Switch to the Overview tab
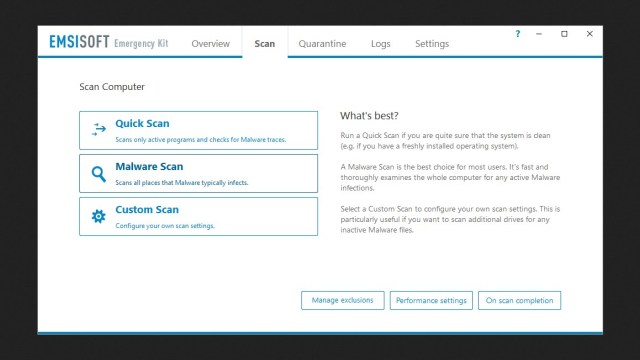 [x=211, y=44]
